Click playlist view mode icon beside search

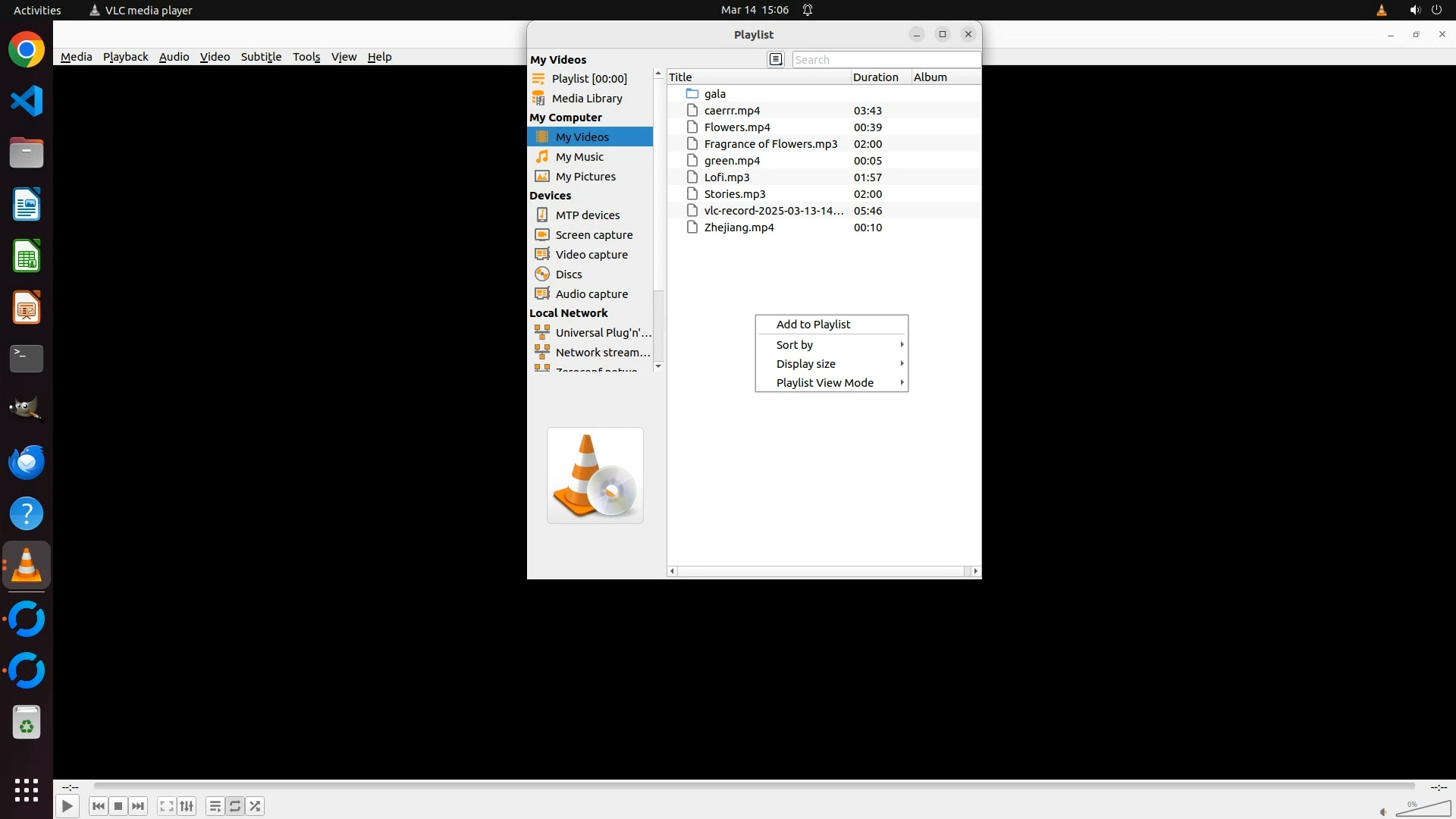(x=775, y=59)
